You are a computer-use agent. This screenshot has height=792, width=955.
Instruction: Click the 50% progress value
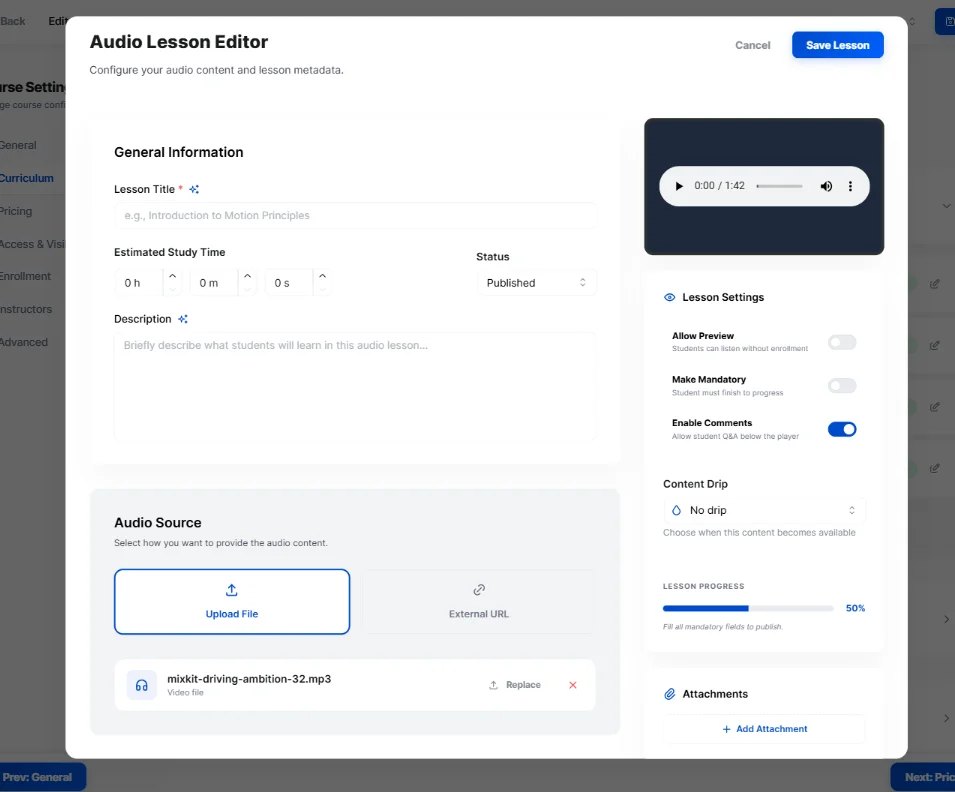click(x=855, y=608)
